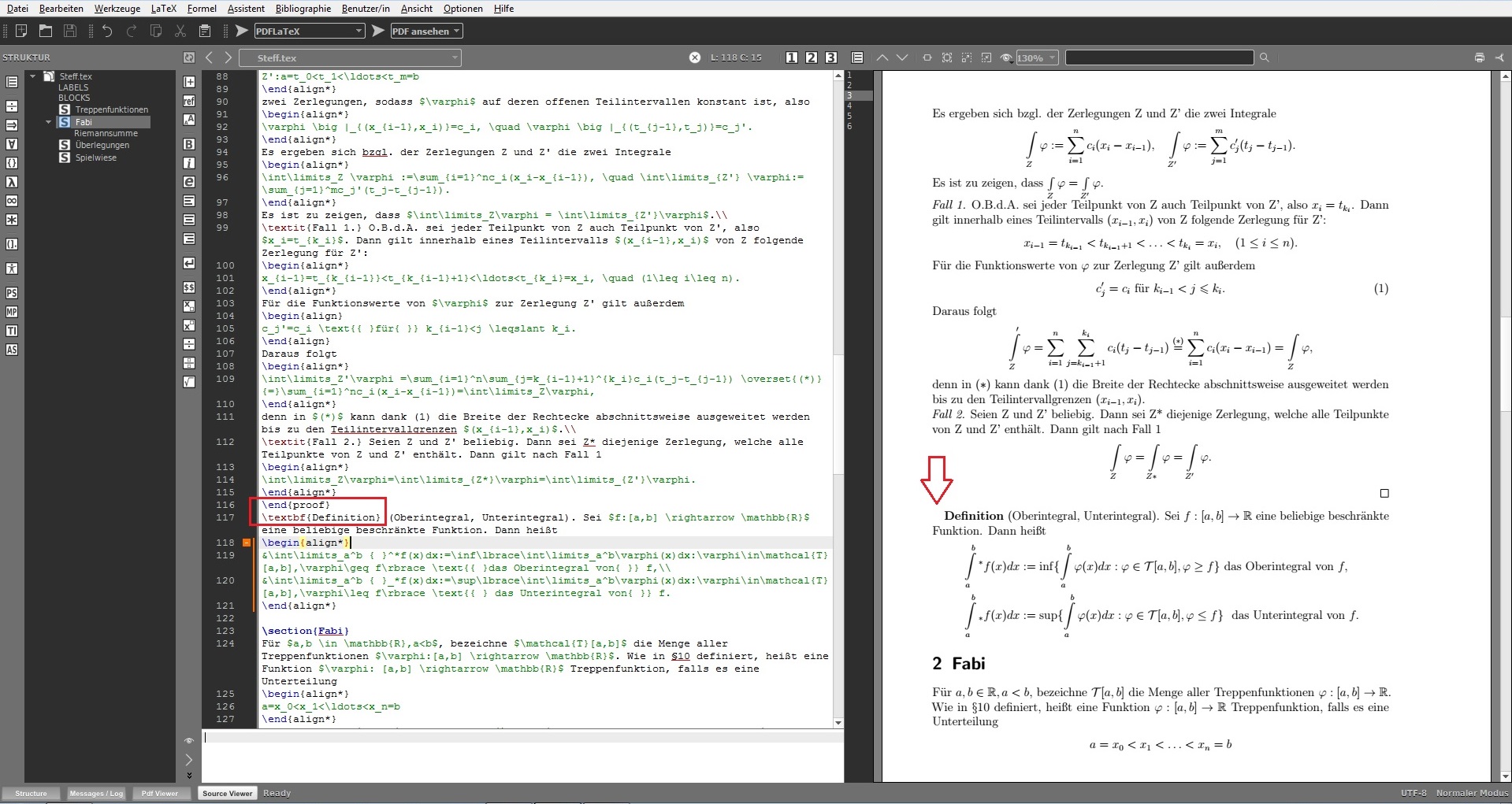The width and height of the screenshot is (1512, 804).
Task: Click the bold B formatting icon
Action: tap(189, 144)
